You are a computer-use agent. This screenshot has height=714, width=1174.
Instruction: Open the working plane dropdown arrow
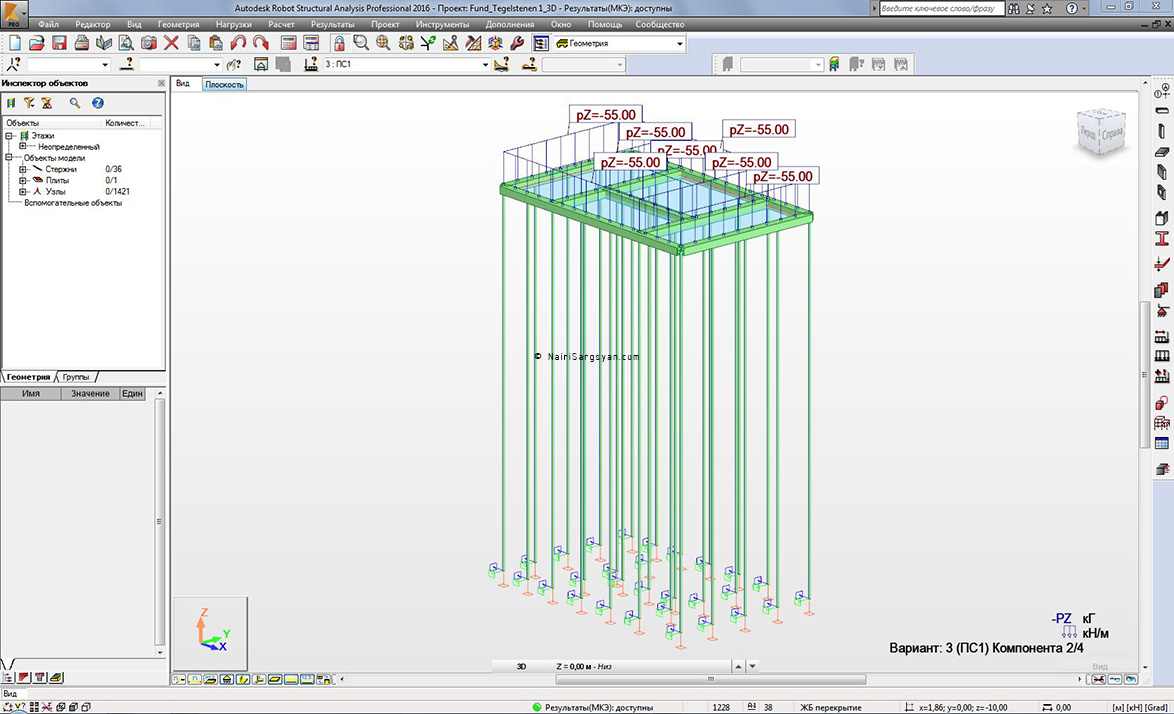tap(753, 666)
